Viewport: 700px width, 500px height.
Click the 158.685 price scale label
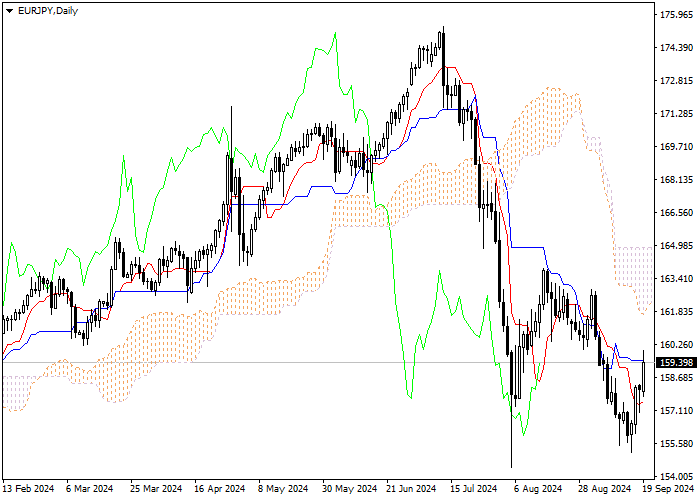(676, 378)
